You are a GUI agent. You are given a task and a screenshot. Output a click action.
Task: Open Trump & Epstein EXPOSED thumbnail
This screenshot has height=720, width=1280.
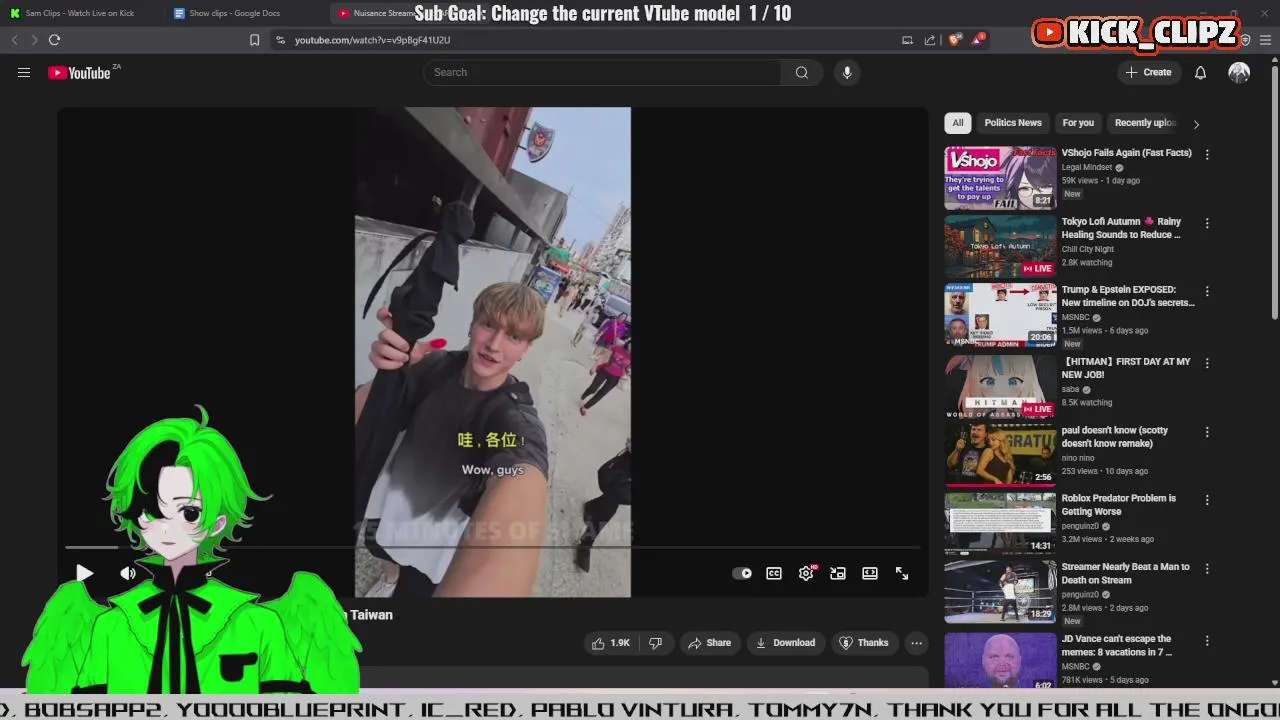1000,314
